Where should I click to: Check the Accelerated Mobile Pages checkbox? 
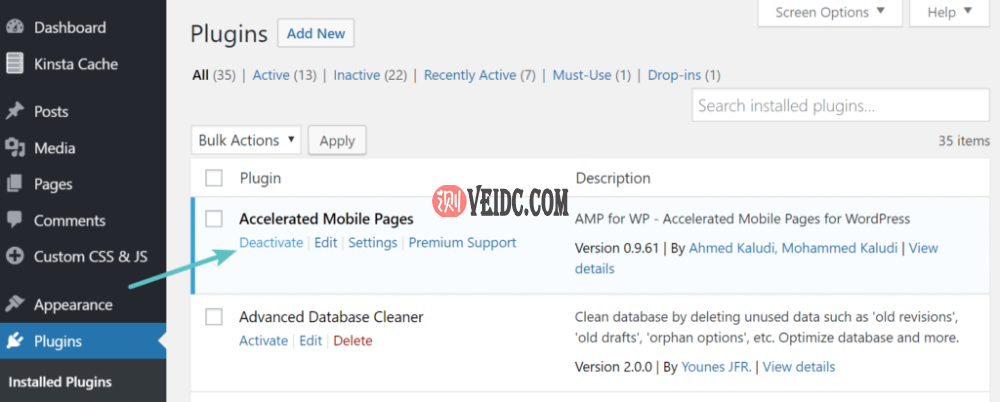pyautogui.click(x=214, y=219)
